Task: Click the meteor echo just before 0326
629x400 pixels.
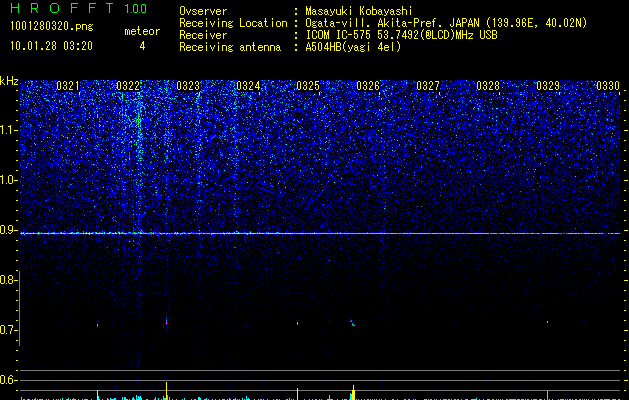Action: [x=352, y=323]
